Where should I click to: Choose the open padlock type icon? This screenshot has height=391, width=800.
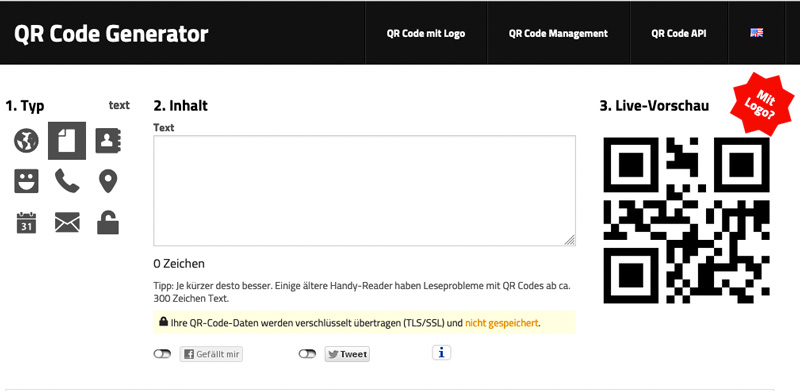point(108,223)
